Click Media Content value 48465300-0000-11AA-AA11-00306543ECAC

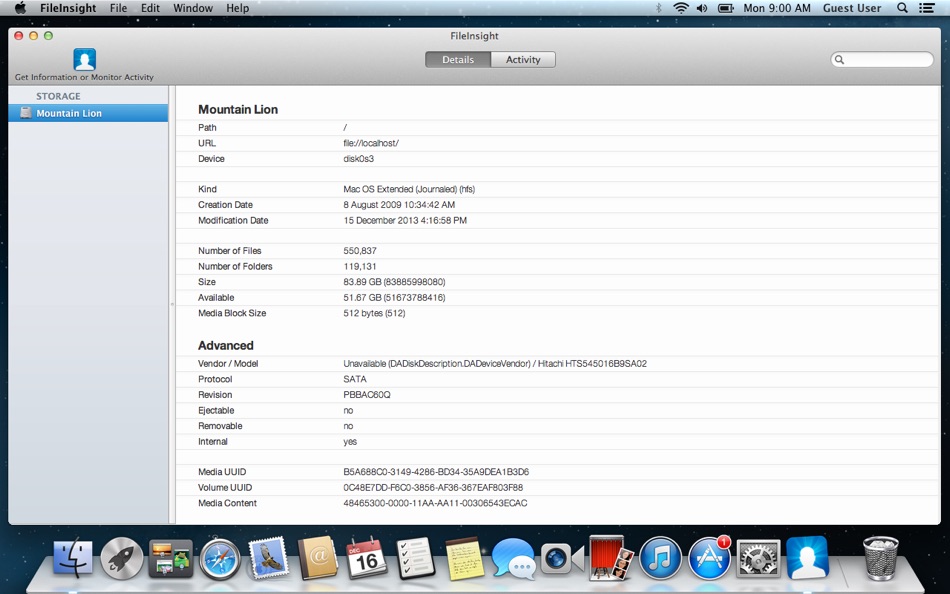pos(435,504)
